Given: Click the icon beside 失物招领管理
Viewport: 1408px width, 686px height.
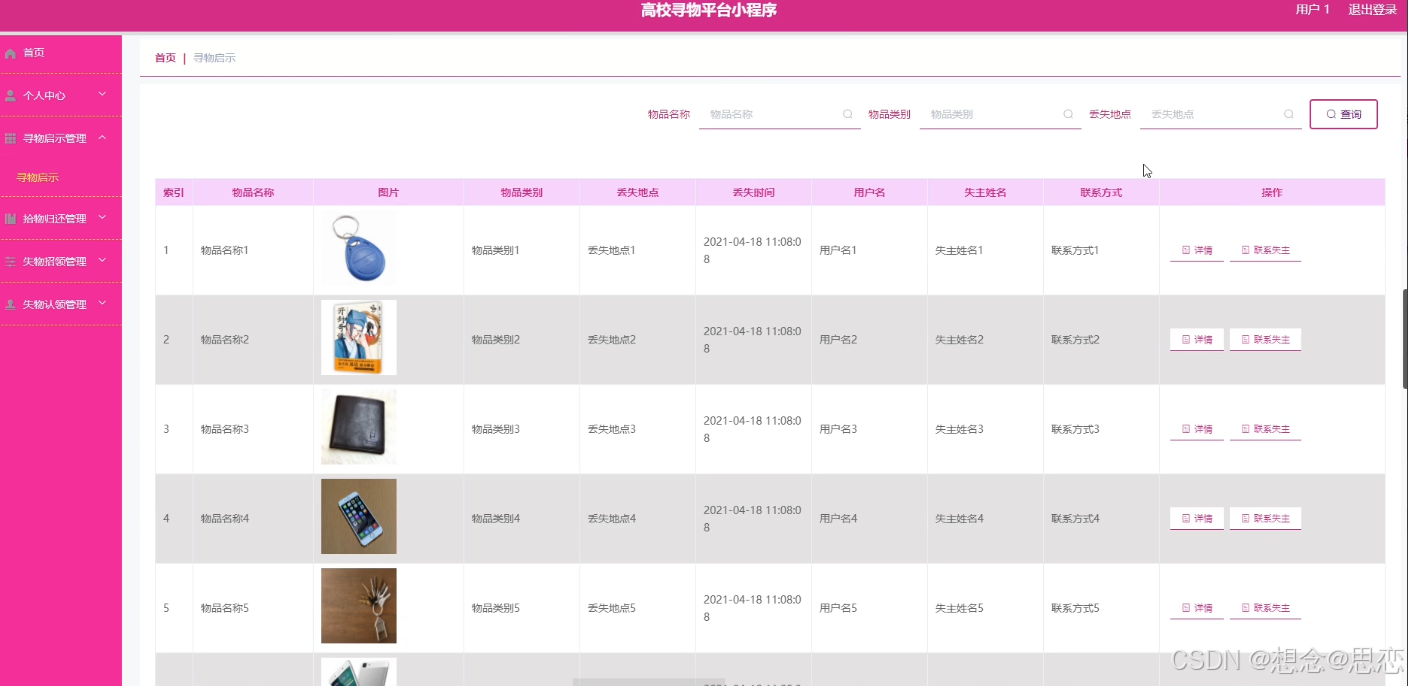Looking at the screenshot, I should pos(10,262).
